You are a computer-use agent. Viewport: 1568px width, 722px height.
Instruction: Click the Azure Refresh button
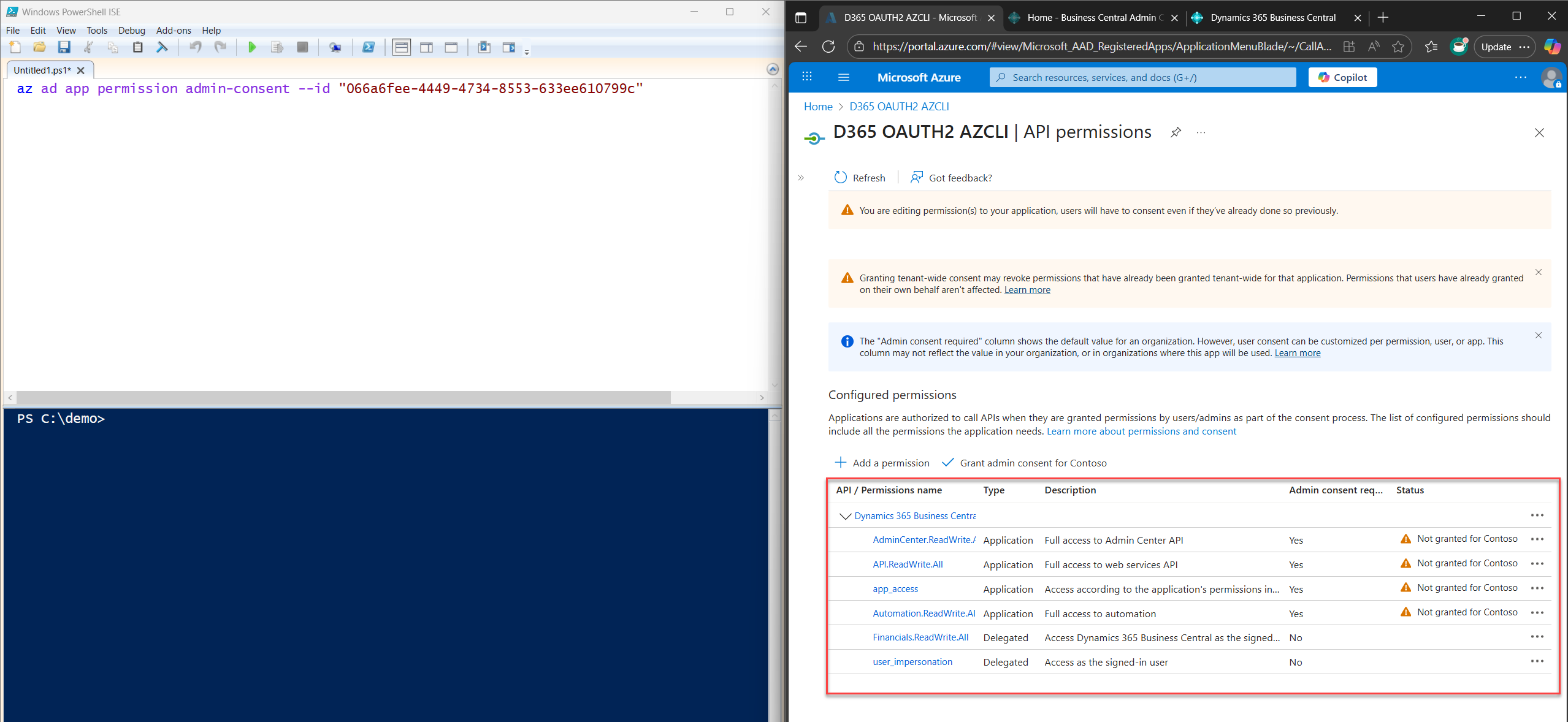click(x=860, y=178)
